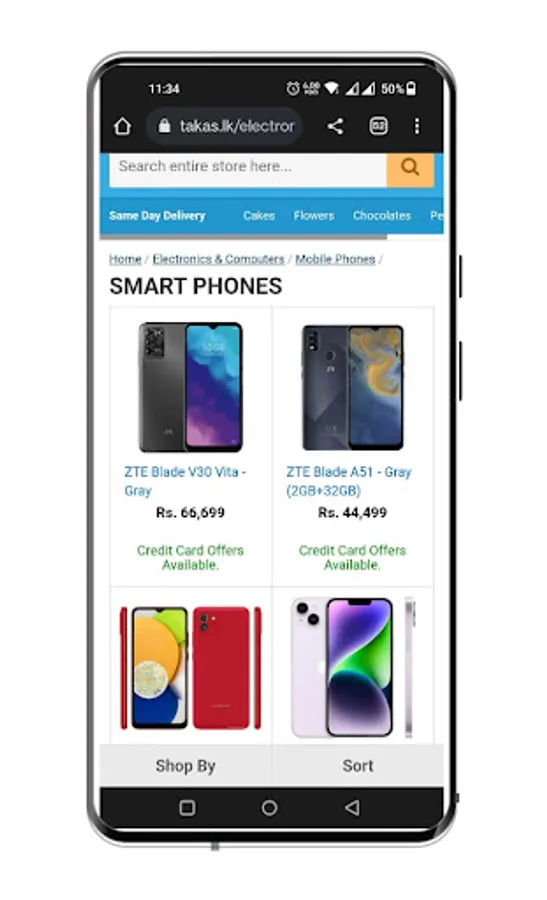Viewport: 547px width, 900px height.
Task: Tap the recent apps square icon
Action: pyautogui.click(x=187, y=808)
